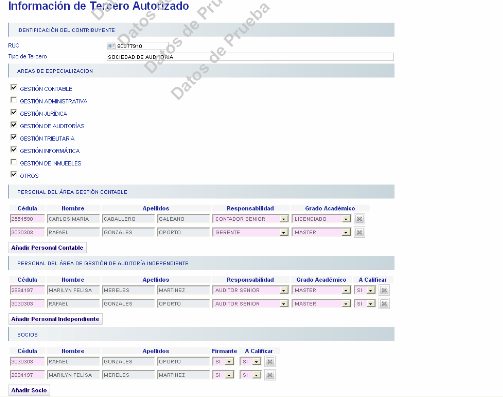The height and width of the screenshot is (397, 503).
Task: Click Añadir Socio button
Action: click(x=29, y=390)
